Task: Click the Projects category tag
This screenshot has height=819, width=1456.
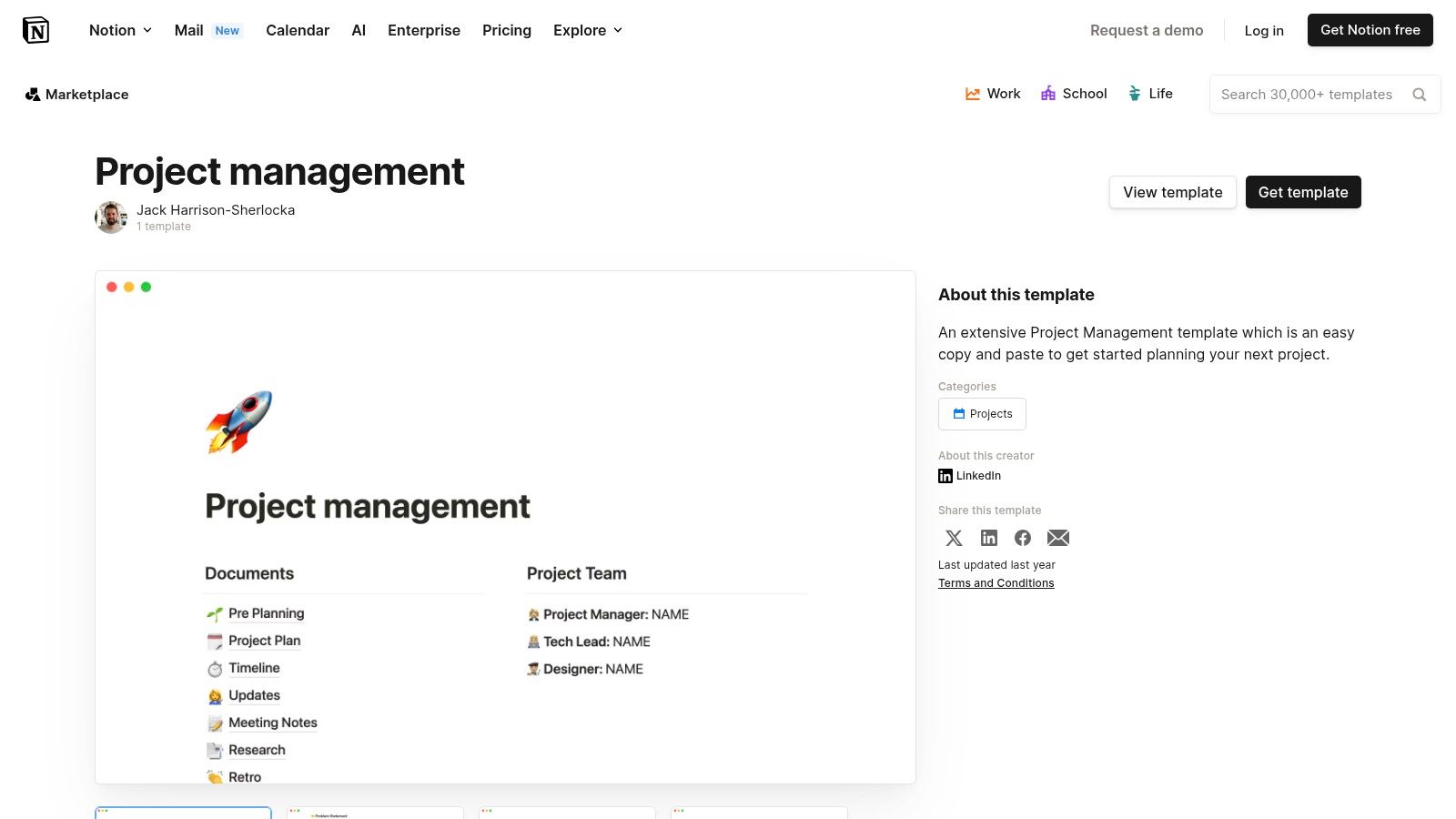Action: pyautogui.click(x=982, y=414)
